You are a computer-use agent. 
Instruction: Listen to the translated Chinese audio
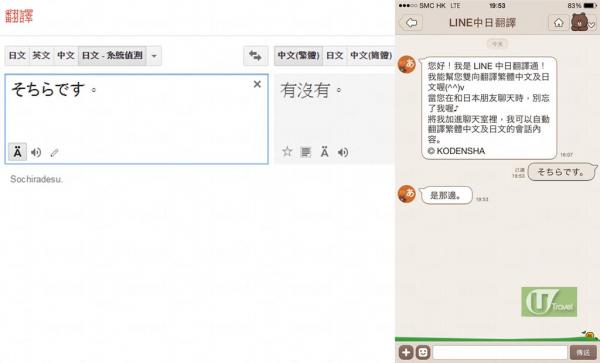tap(343, 152)
